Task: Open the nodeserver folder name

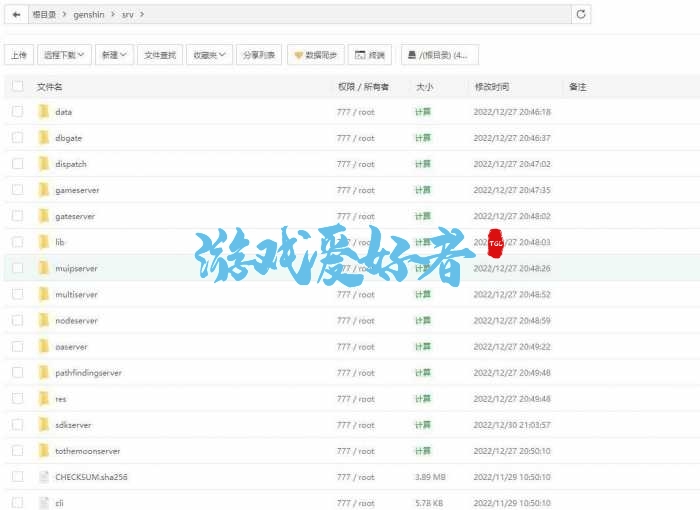Action: tap(76, 321)
